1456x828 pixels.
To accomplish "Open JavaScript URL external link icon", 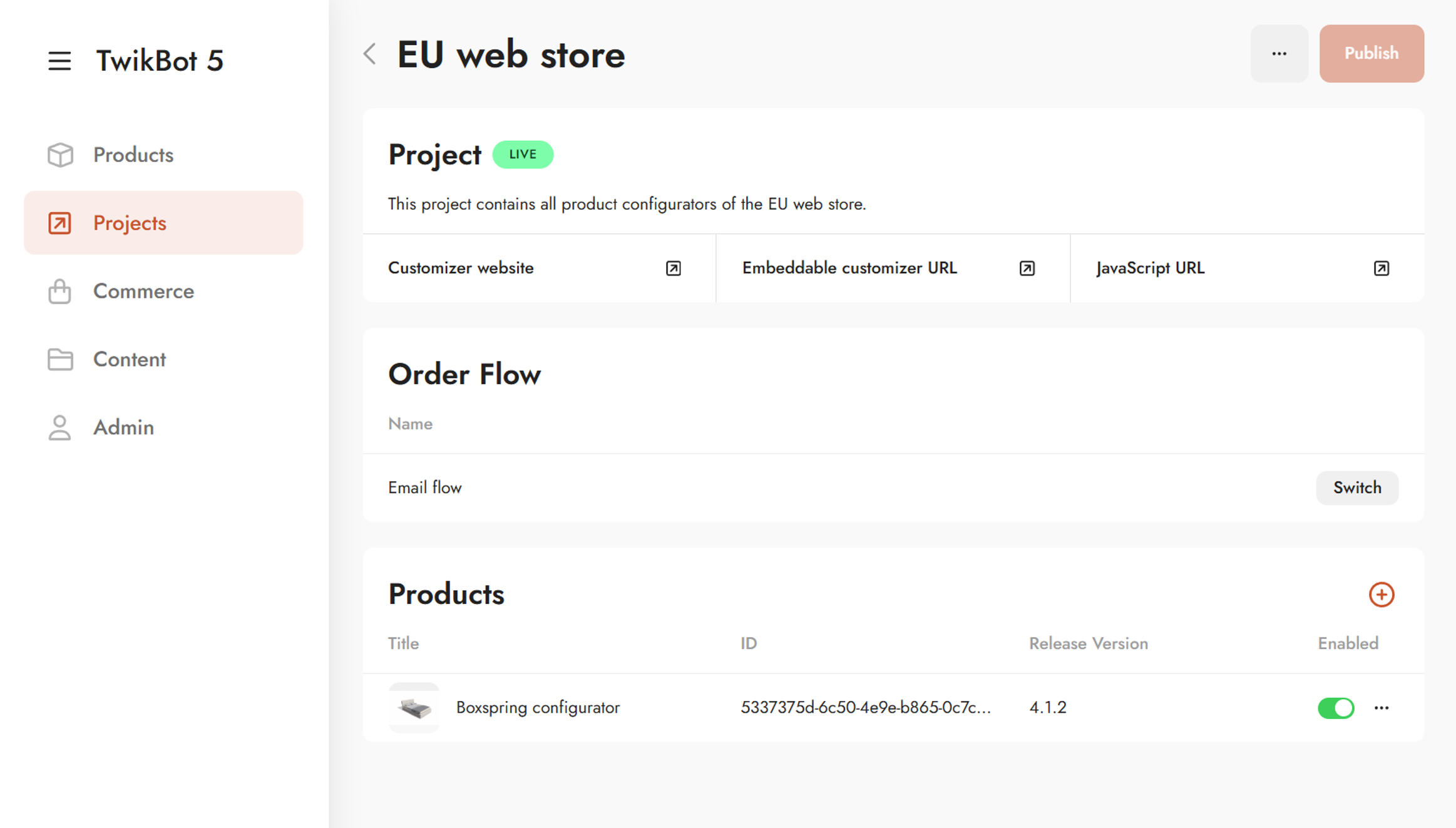I will (x=1381, y=268).
